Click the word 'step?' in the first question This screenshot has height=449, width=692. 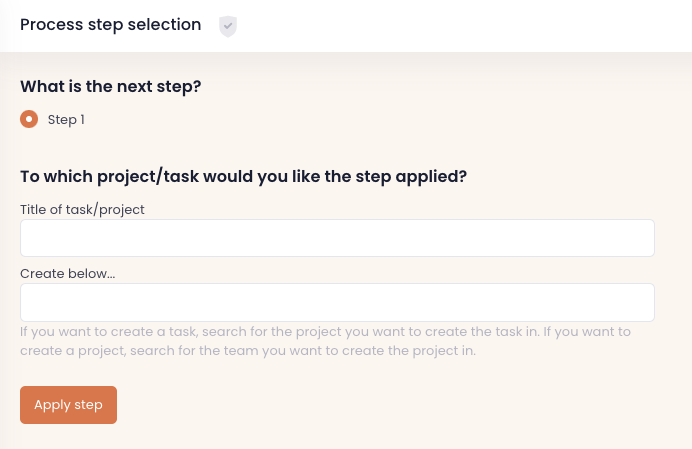[x=179, y=86]
